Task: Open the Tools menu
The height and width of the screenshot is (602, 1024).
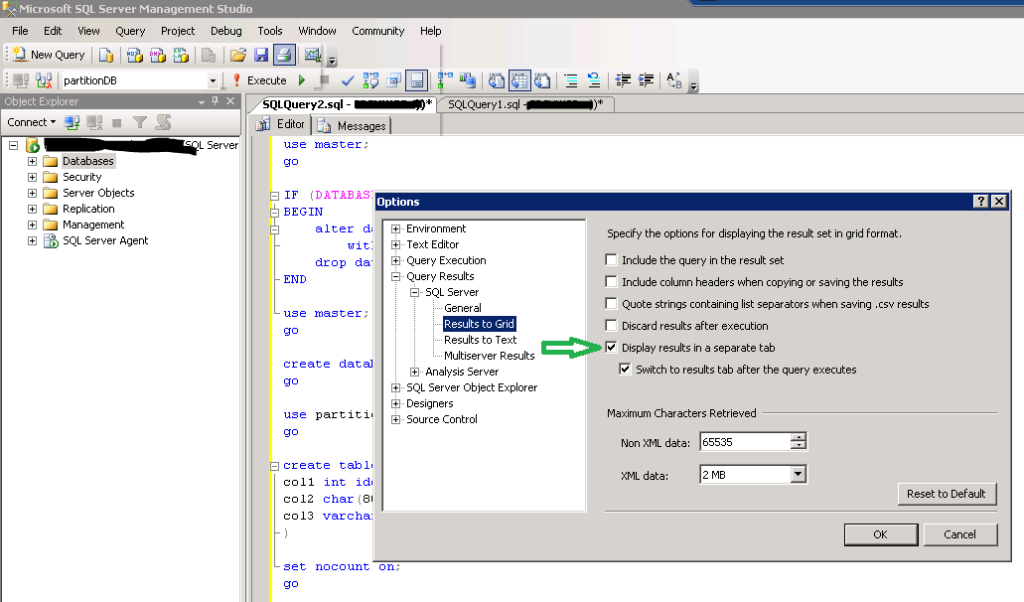Action: (270, 31)
